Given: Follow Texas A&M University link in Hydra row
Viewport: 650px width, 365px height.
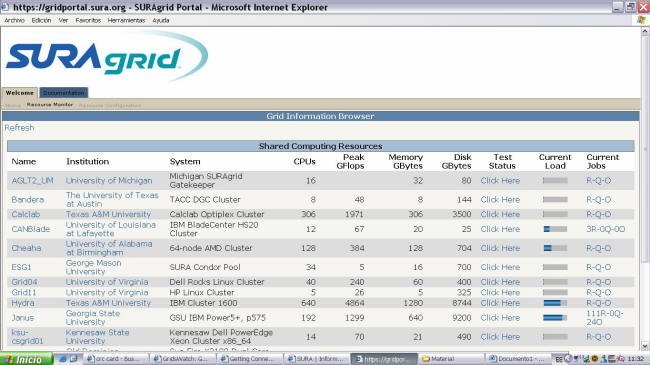Looking at the screenshot, I should pos(108,303).
